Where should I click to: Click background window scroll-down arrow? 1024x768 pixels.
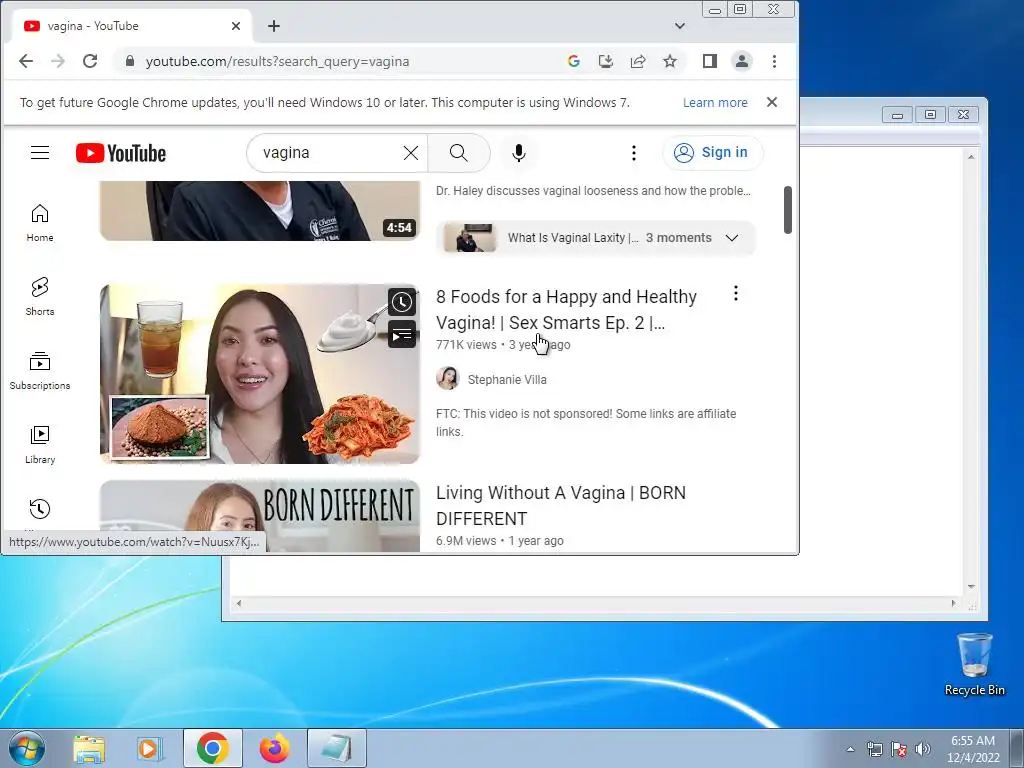(971, 586)
